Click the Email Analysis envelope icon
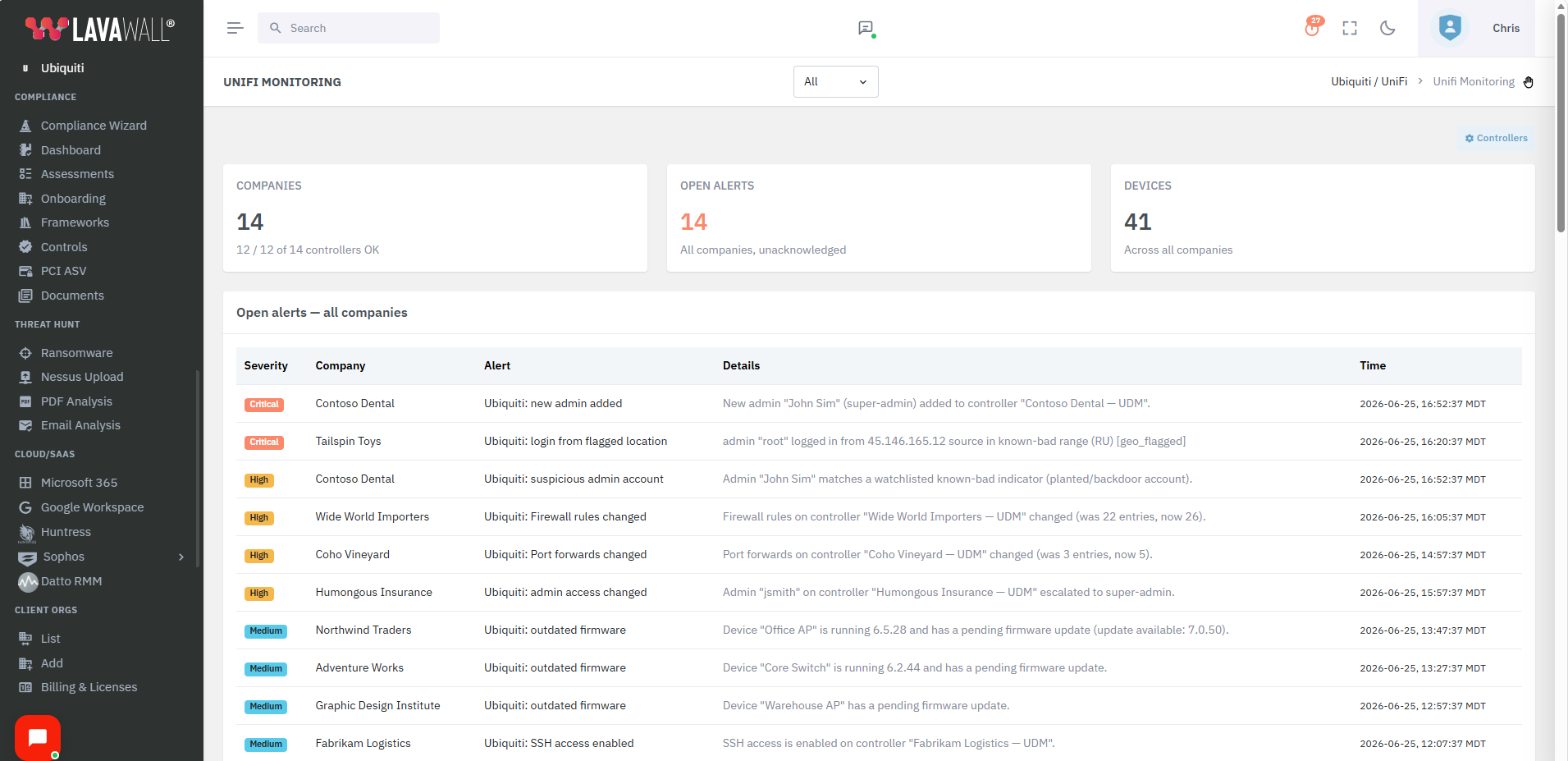Image resolution: width=1568 pixels, height=761 pixels. [x=25, y=425]
